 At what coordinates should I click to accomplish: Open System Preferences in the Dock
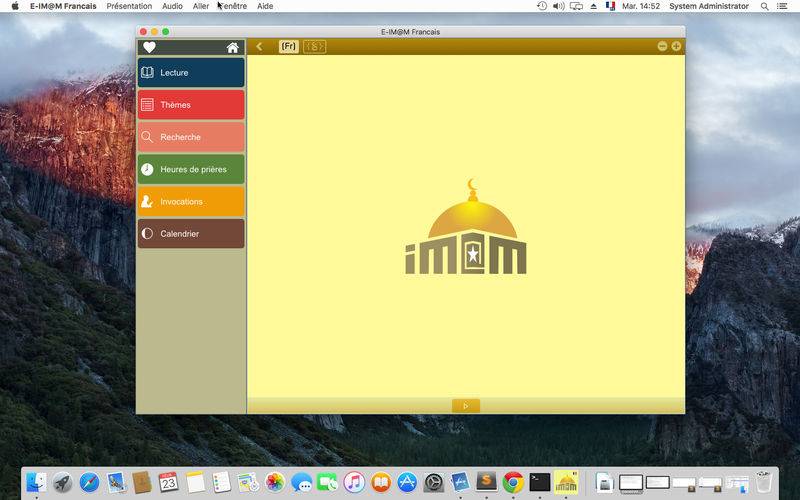434,482
